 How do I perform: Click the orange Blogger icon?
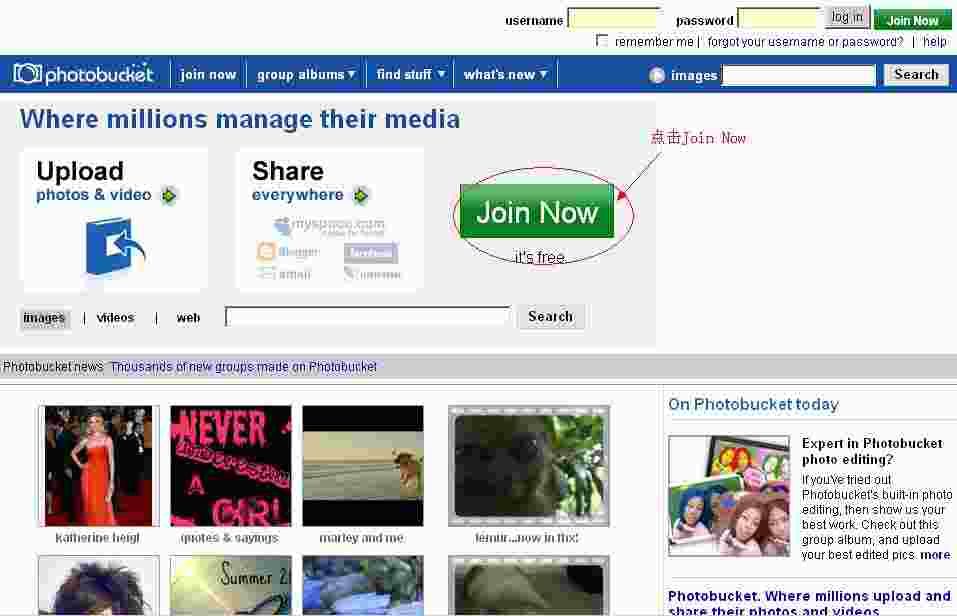pyautogui.click(x=266, y=252)
